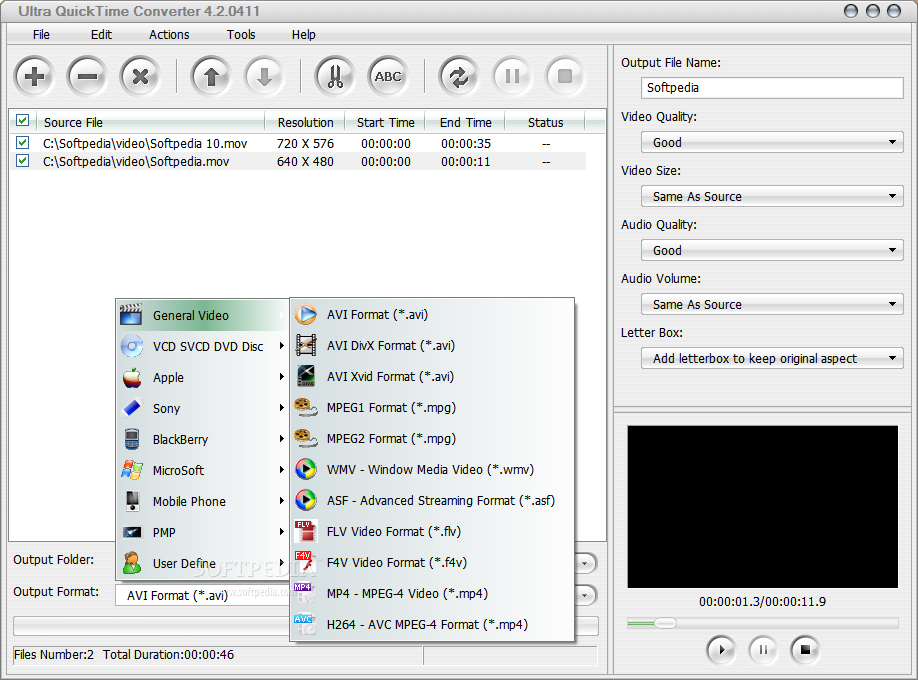This screenshot has height=680, width=918.
Task: Open the scissors trim tool
Action: point(335,76)
